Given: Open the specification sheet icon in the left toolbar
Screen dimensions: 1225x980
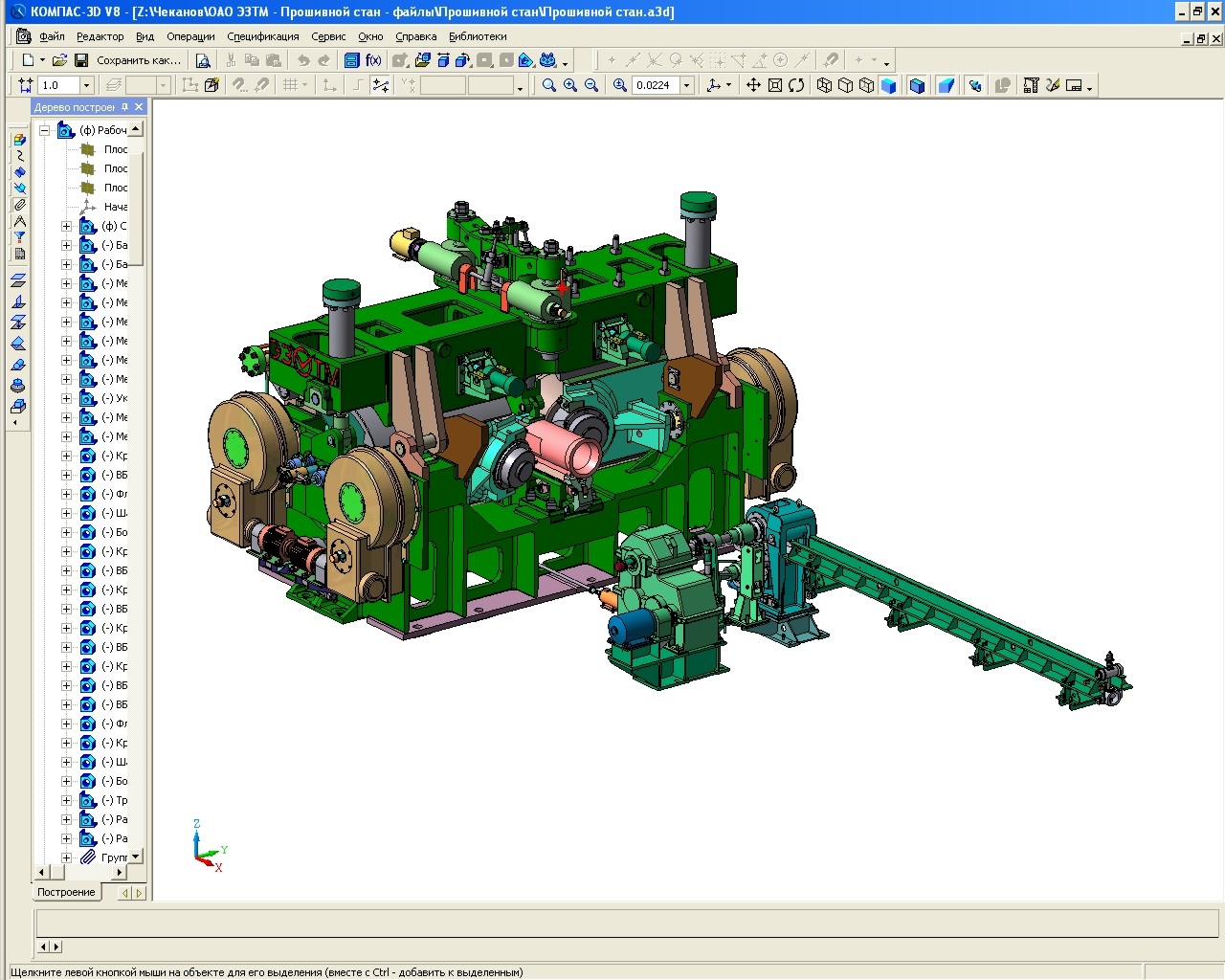Looking at the screenshot, I should click(x=19, y=254).
